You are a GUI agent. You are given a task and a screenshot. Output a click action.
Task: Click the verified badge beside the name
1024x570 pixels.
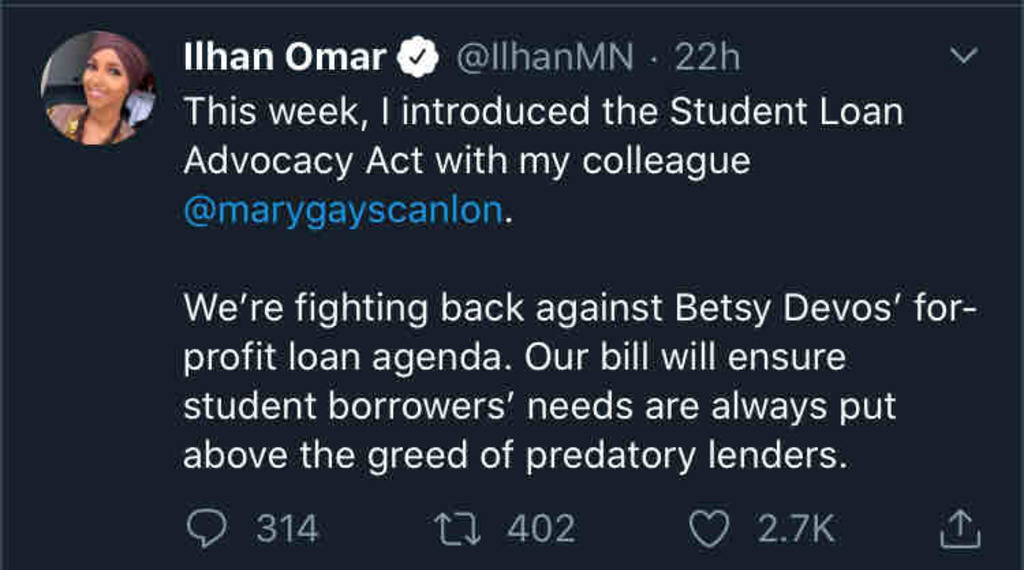pos(419,59)
